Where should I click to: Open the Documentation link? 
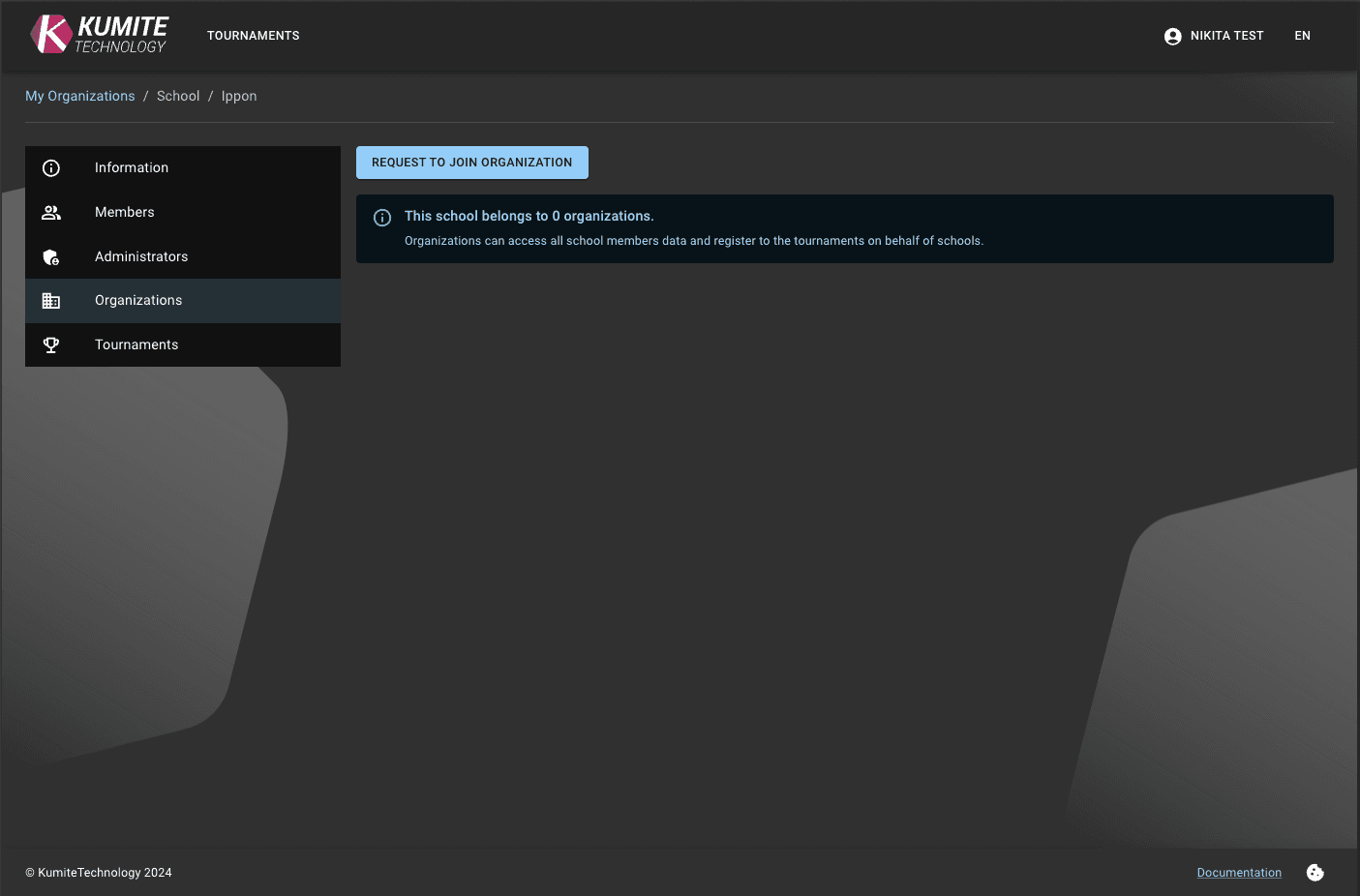[1239, 872]
